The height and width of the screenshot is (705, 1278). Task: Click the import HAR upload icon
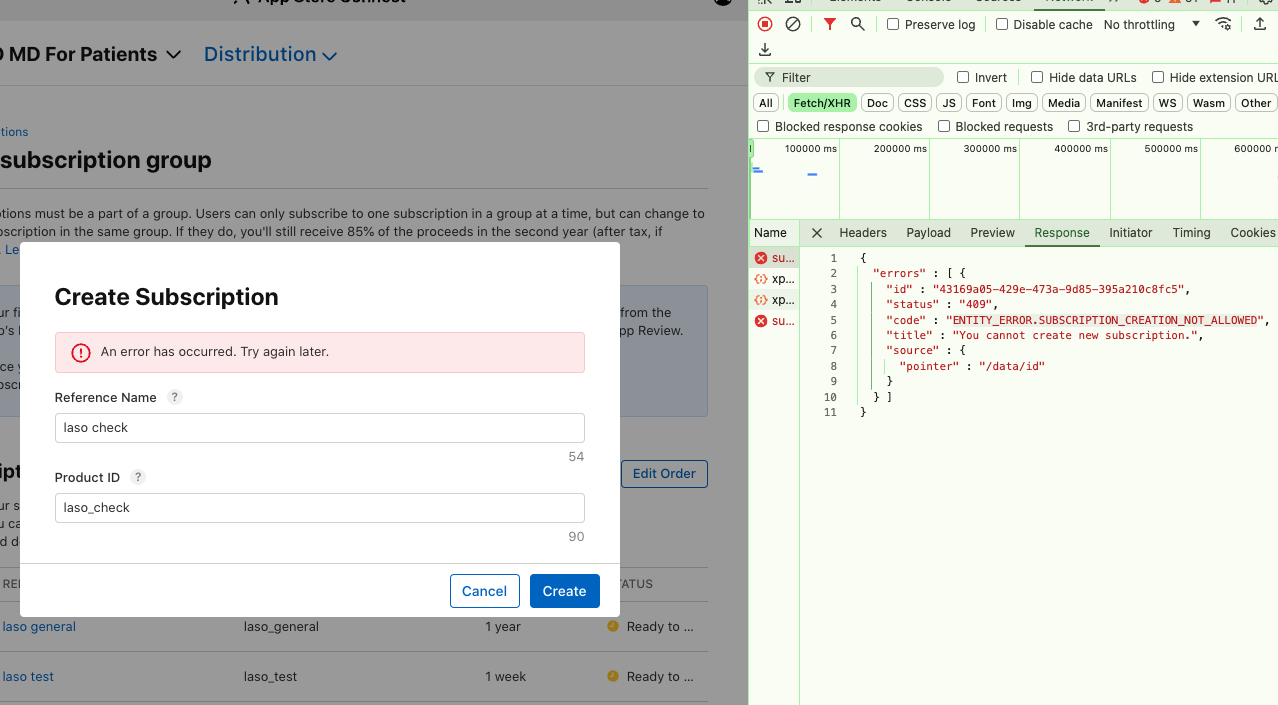pyautogui.click(x=1260, y=24)
